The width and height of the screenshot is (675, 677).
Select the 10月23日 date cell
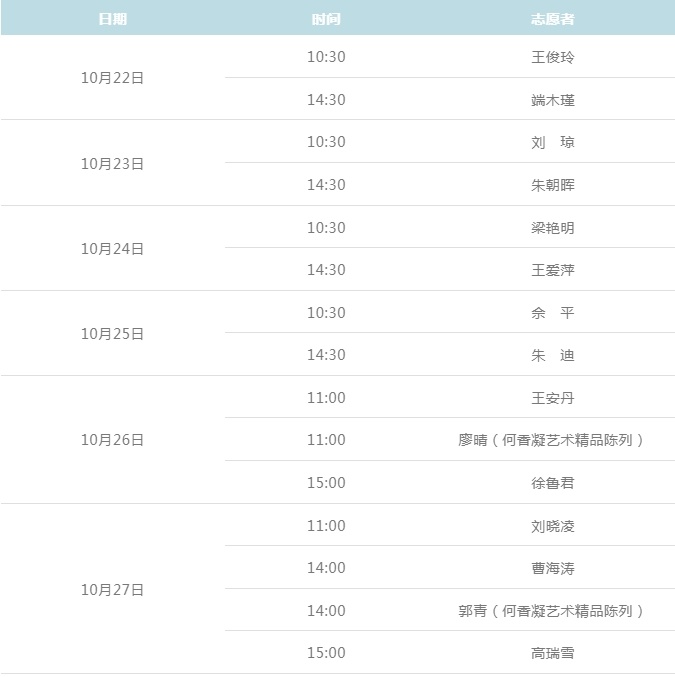click(113, 164)
